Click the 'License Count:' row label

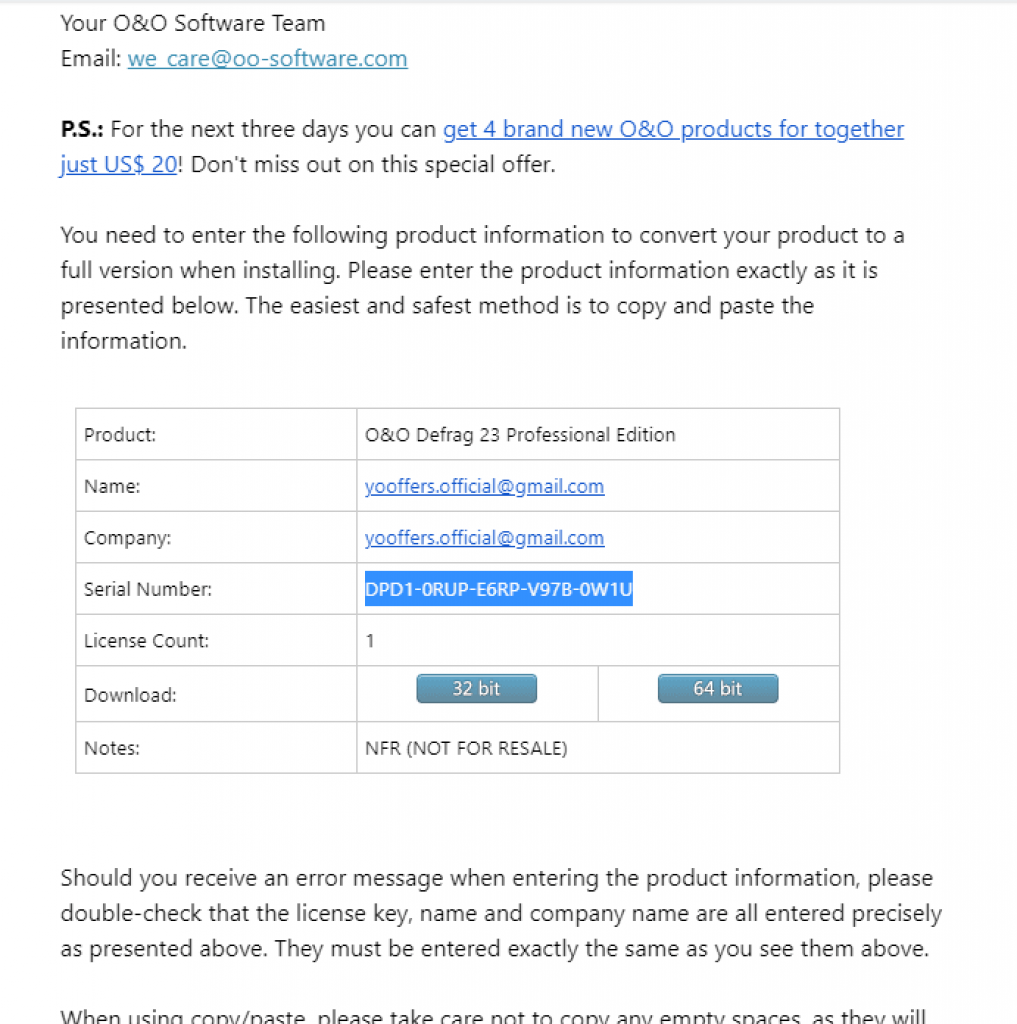[x=146, y=641]
